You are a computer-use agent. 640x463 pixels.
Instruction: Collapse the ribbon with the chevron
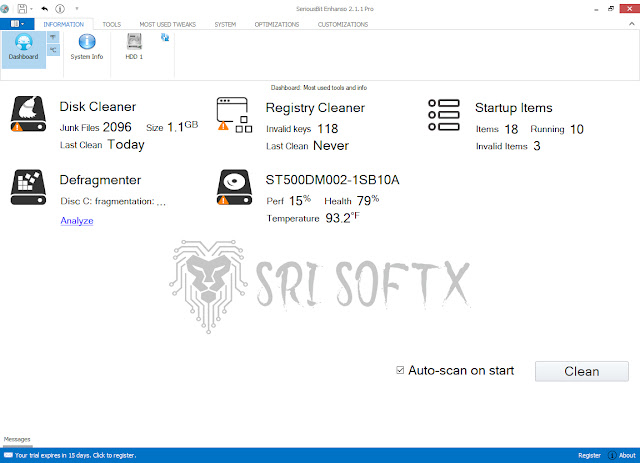pyautogui.click(x=632, y=24)
